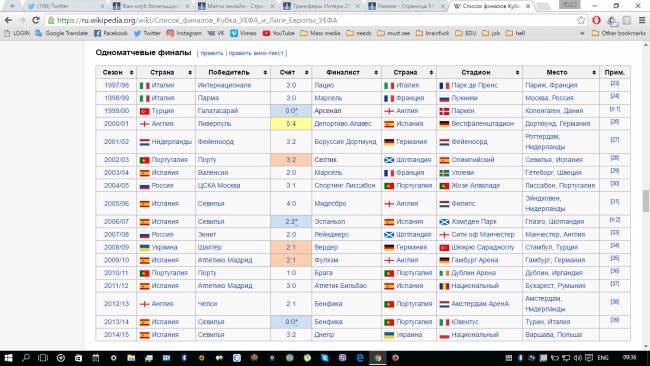
Task: Click the править вики-текст link
Action: [256, 53]
